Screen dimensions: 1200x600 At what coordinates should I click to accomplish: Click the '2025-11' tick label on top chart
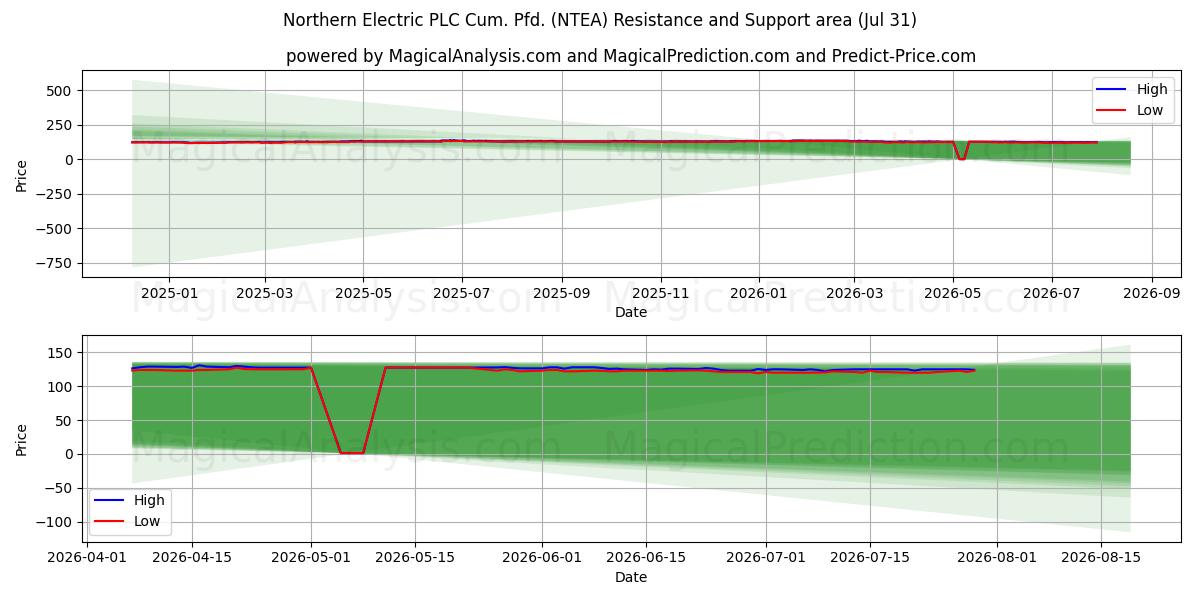[x=660, y=292]
